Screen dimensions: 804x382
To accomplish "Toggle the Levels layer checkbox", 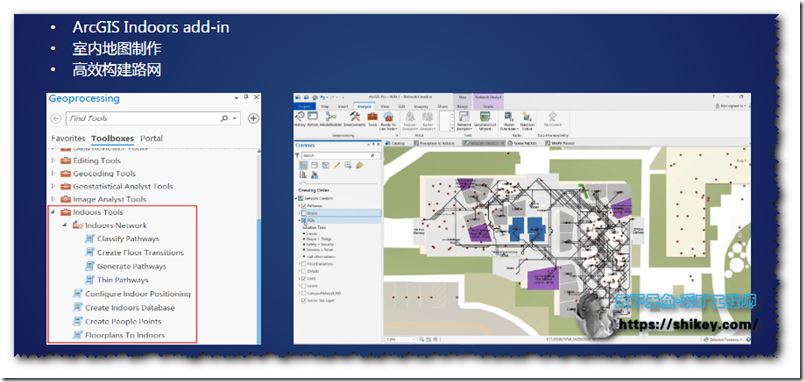I will (304, 286).
